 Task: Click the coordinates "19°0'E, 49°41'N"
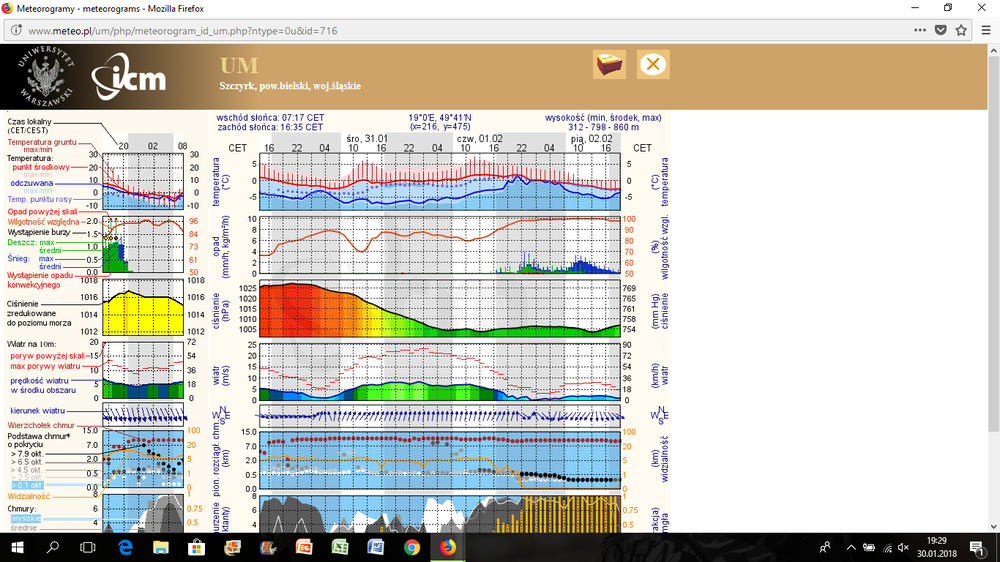pyautogui.click(x=440, y=118)
